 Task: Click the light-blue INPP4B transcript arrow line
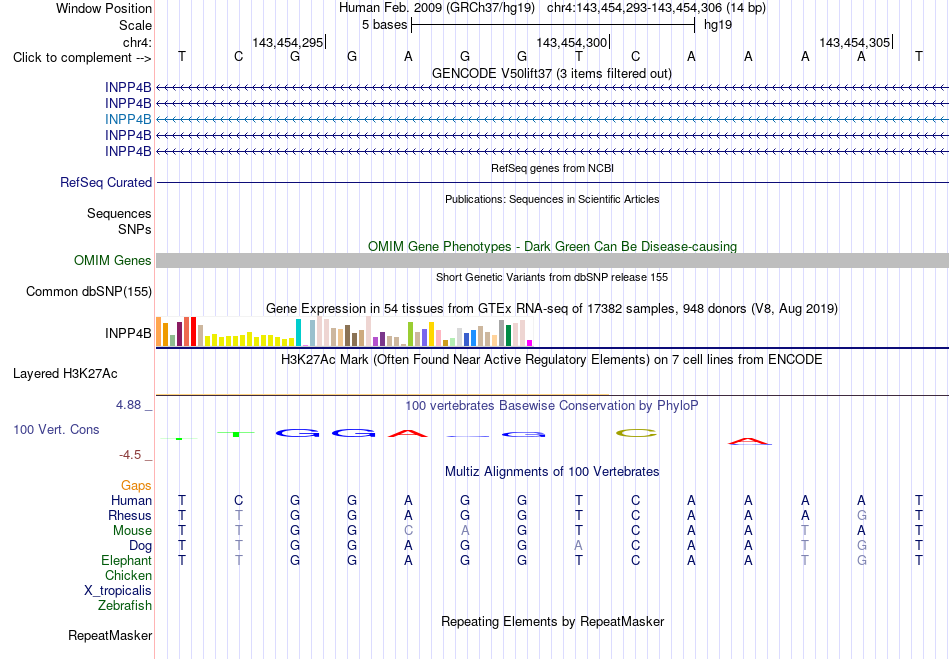click(x=552, y=119)
